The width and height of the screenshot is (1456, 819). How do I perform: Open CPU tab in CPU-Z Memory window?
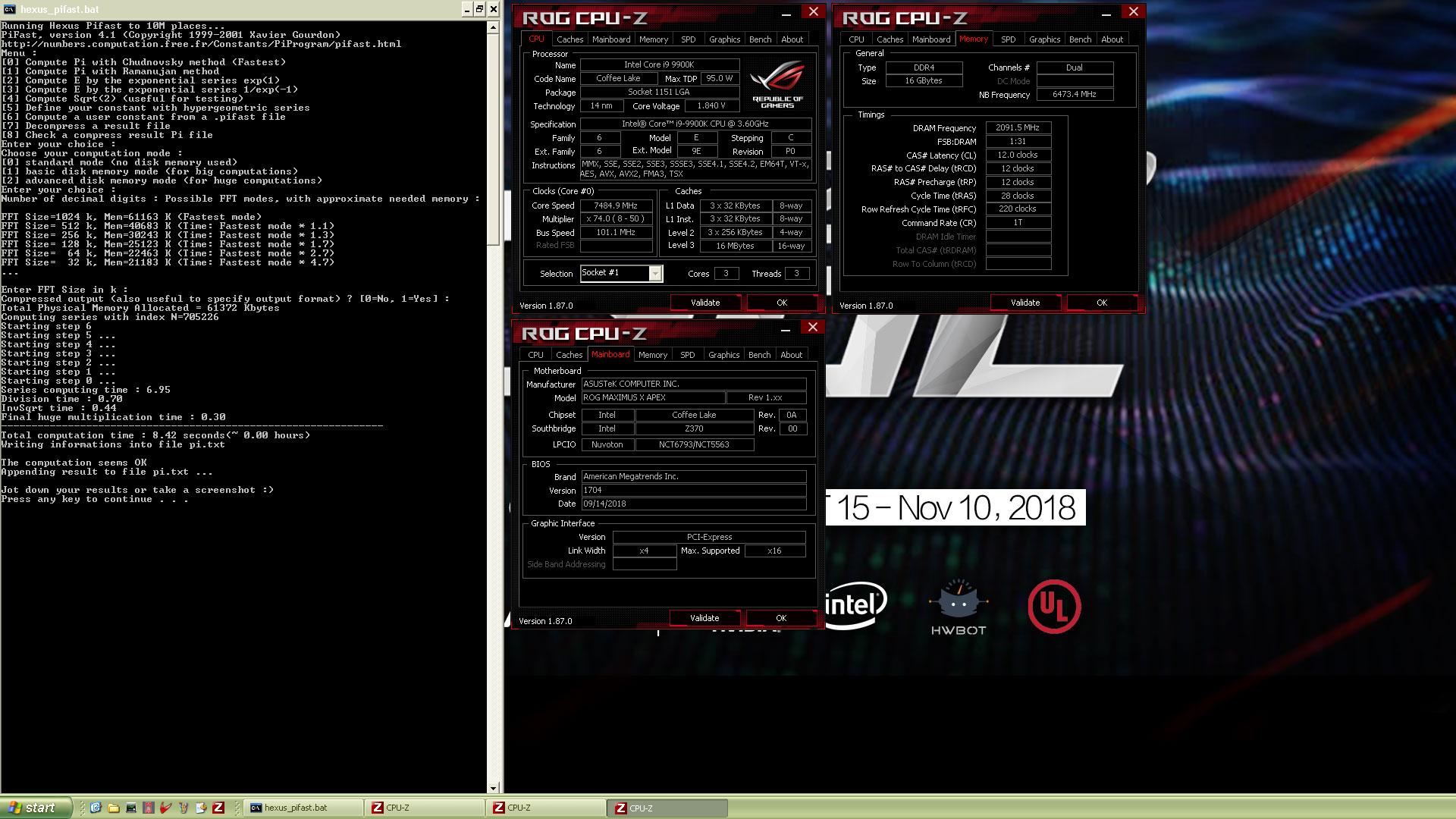click(x=857, y=39)
